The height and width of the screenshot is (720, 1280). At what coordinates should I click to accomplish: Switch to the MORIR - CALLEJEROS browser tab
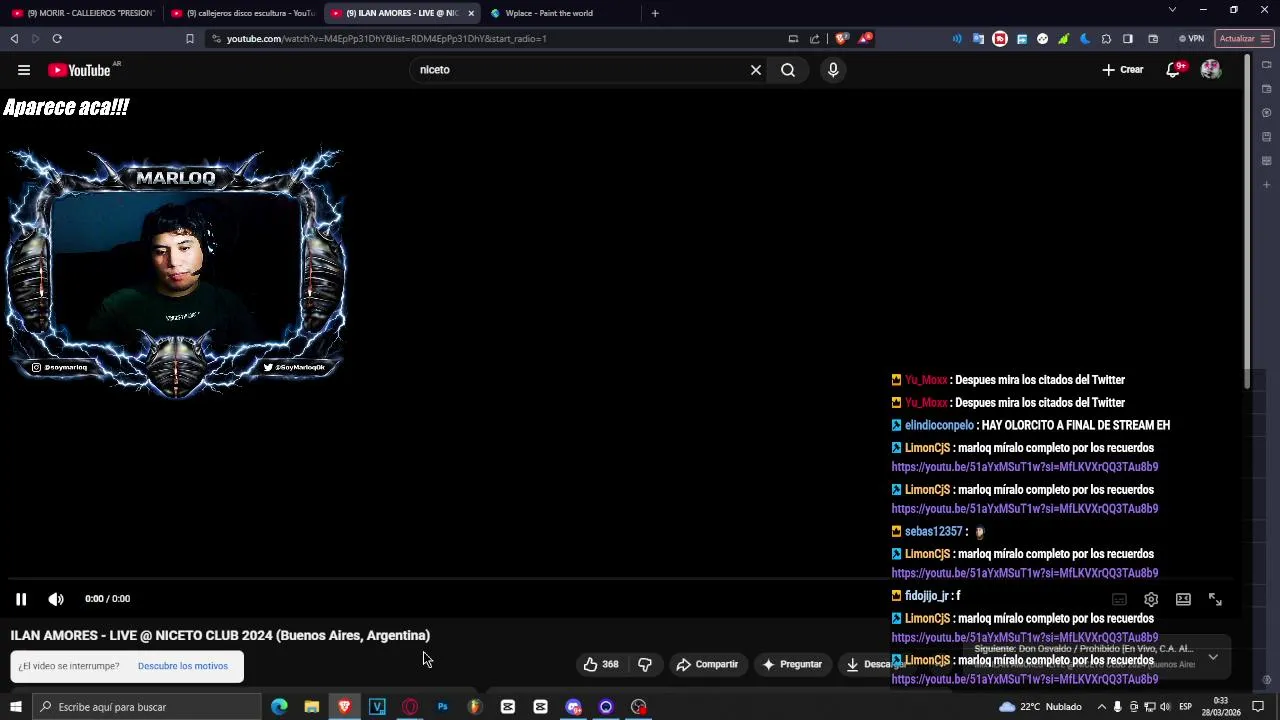pos(82,13)
